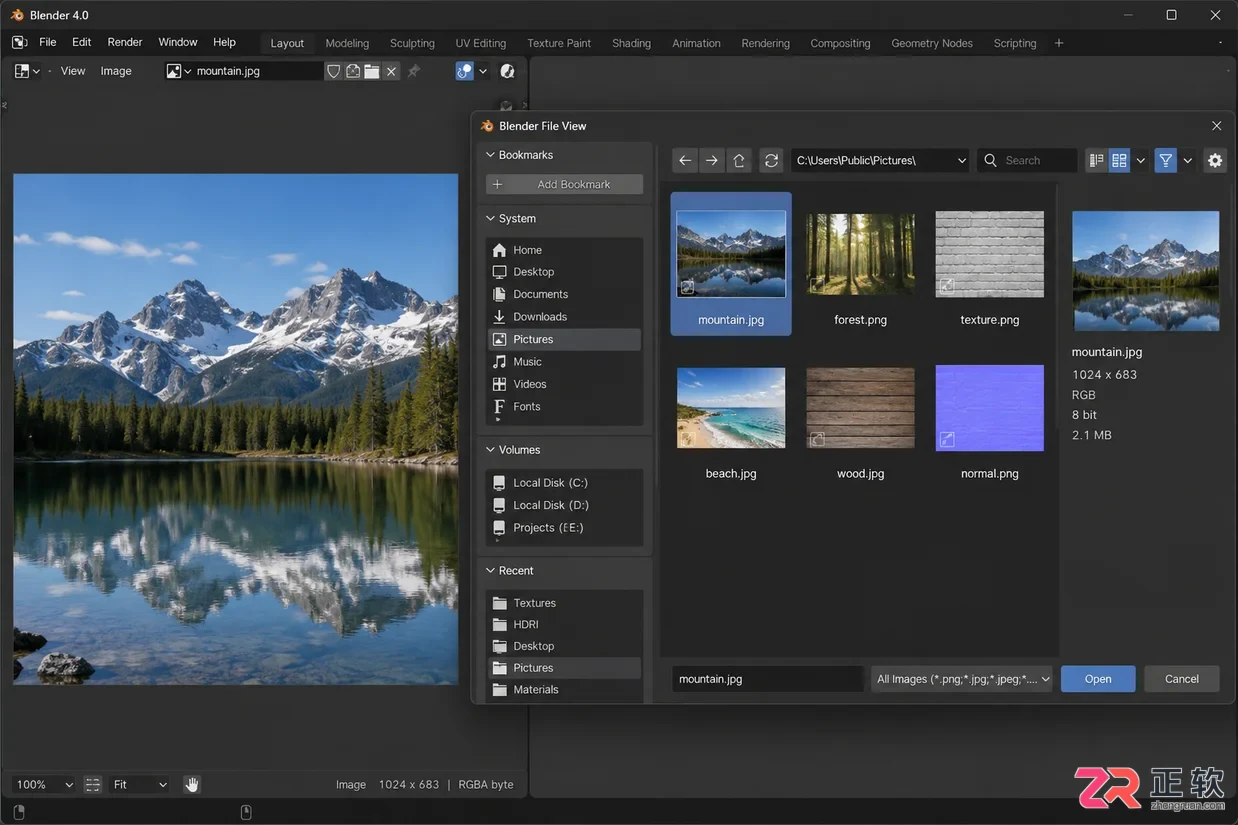Refresh the file list
Image resolution: width=1238 pixels, height=825 pixels.
click(771, 160)
